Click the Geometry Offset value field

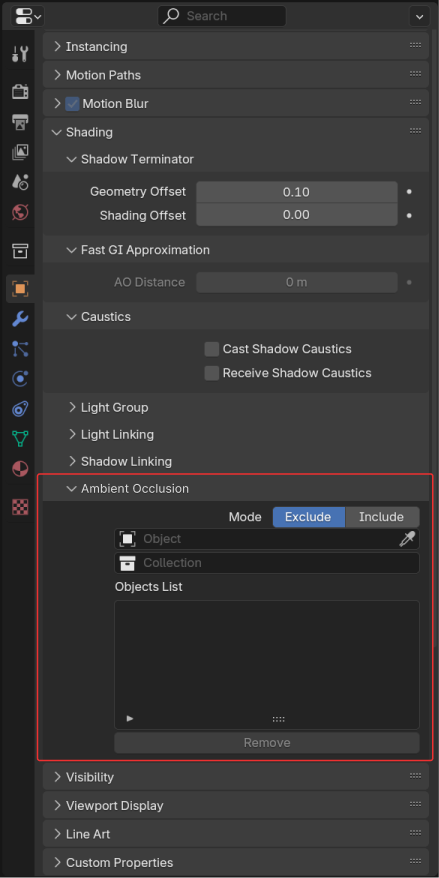tap(297, 192)
